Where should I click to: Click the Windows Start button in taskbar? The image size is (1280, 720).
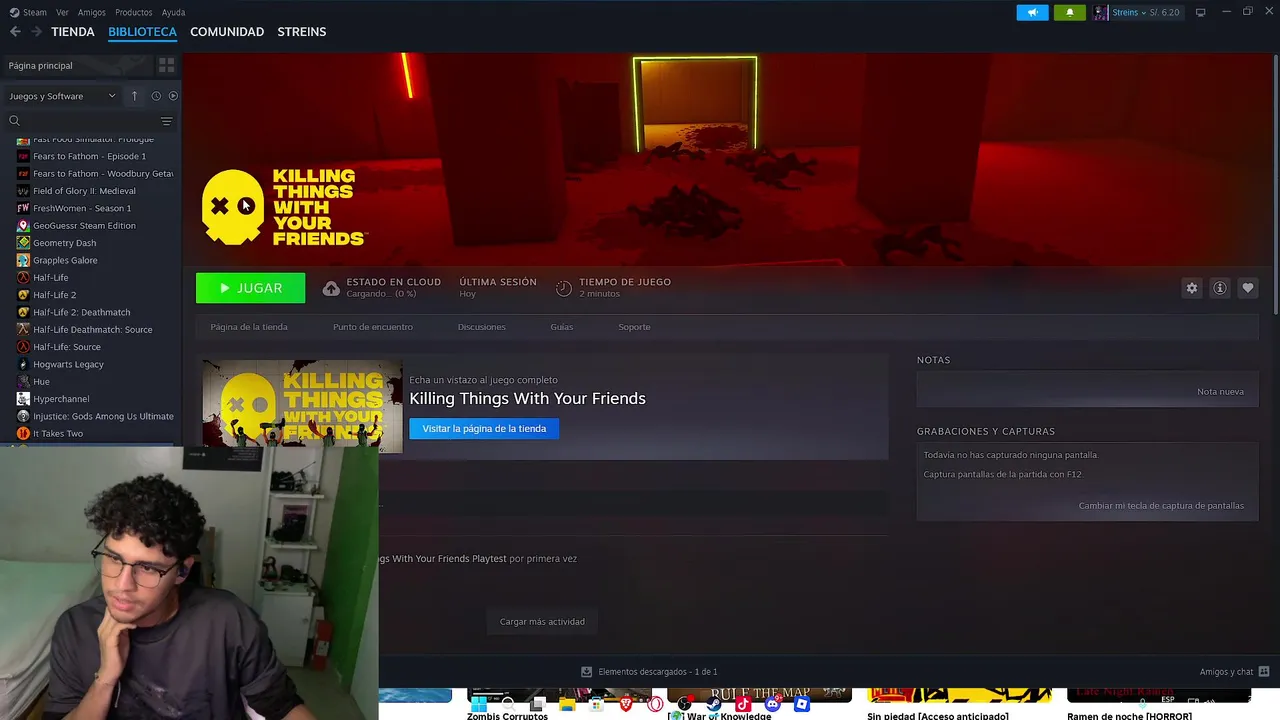(x=478, y=705)
